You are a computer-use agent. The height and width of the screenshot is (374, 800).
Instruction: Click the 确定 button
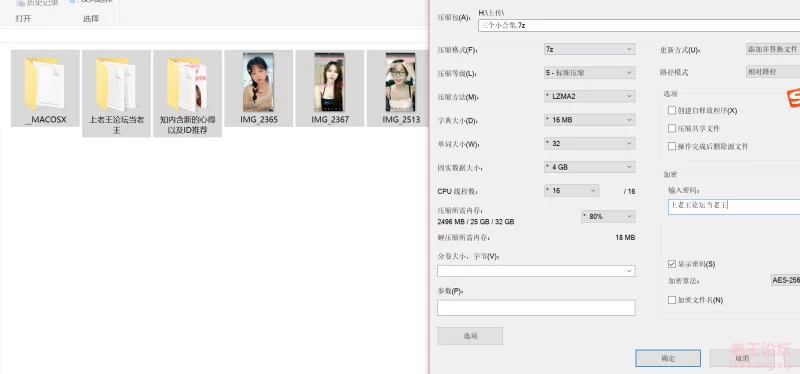[668, 358]
